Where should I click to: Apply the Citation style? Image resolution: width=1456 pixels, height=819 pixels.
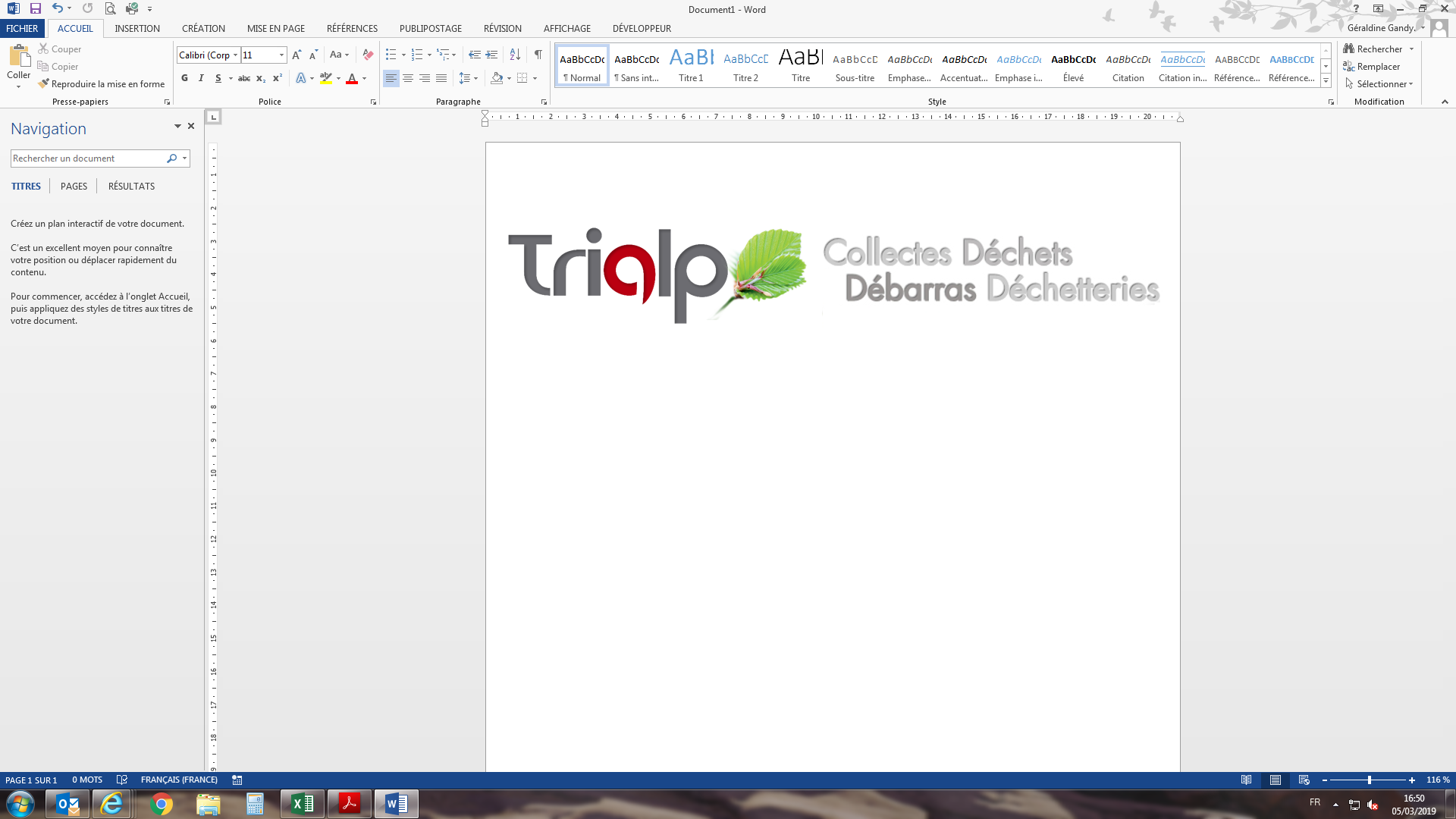[1128, 65]
